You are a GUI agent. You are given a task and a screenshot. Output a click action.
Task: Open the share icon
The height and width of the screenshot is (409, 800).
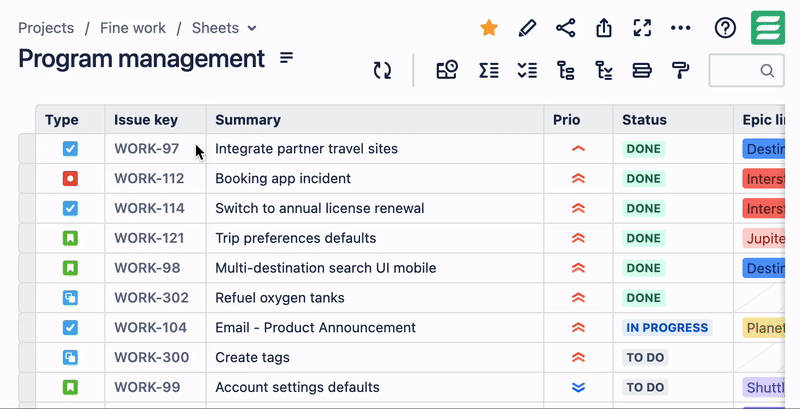click(566, 28)
